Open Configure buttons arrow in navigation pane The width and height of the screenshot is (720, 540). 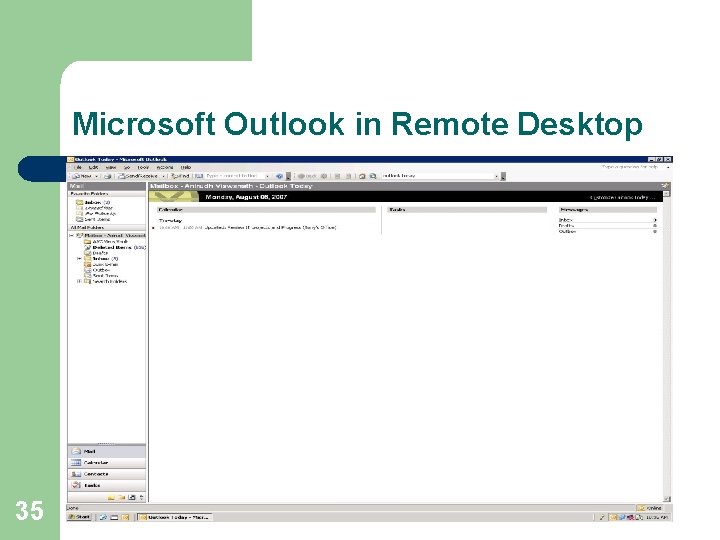[141, 497]
